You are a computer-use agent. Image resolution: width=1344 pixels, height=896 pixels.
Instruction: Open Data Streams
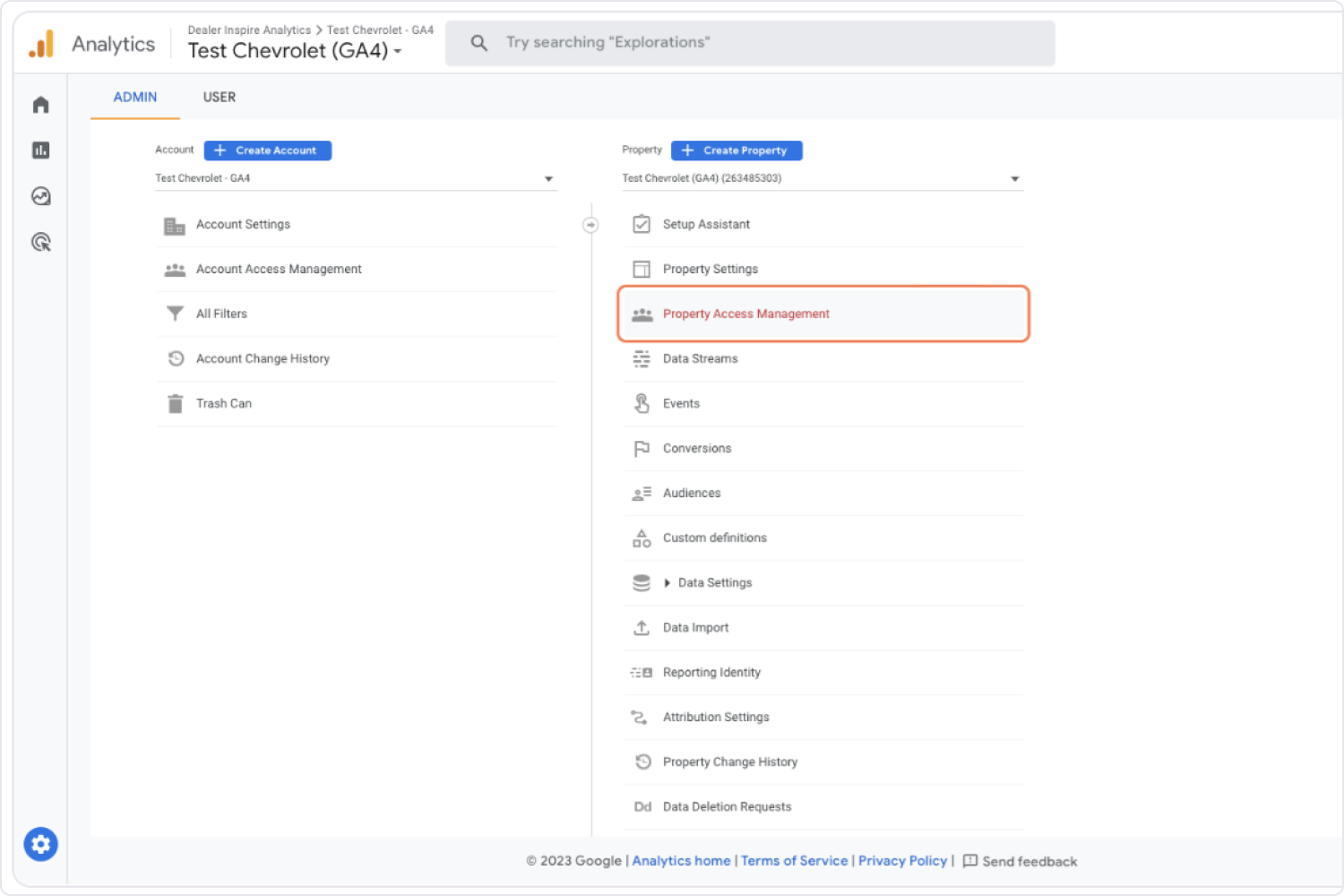(824, 359)
